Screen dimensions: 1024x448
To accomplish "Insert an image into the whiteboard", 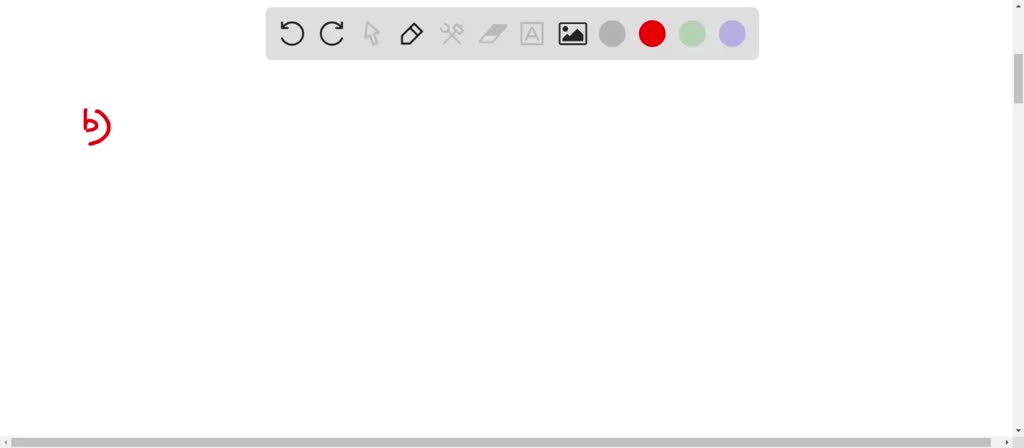I will [x=573, y=34].
